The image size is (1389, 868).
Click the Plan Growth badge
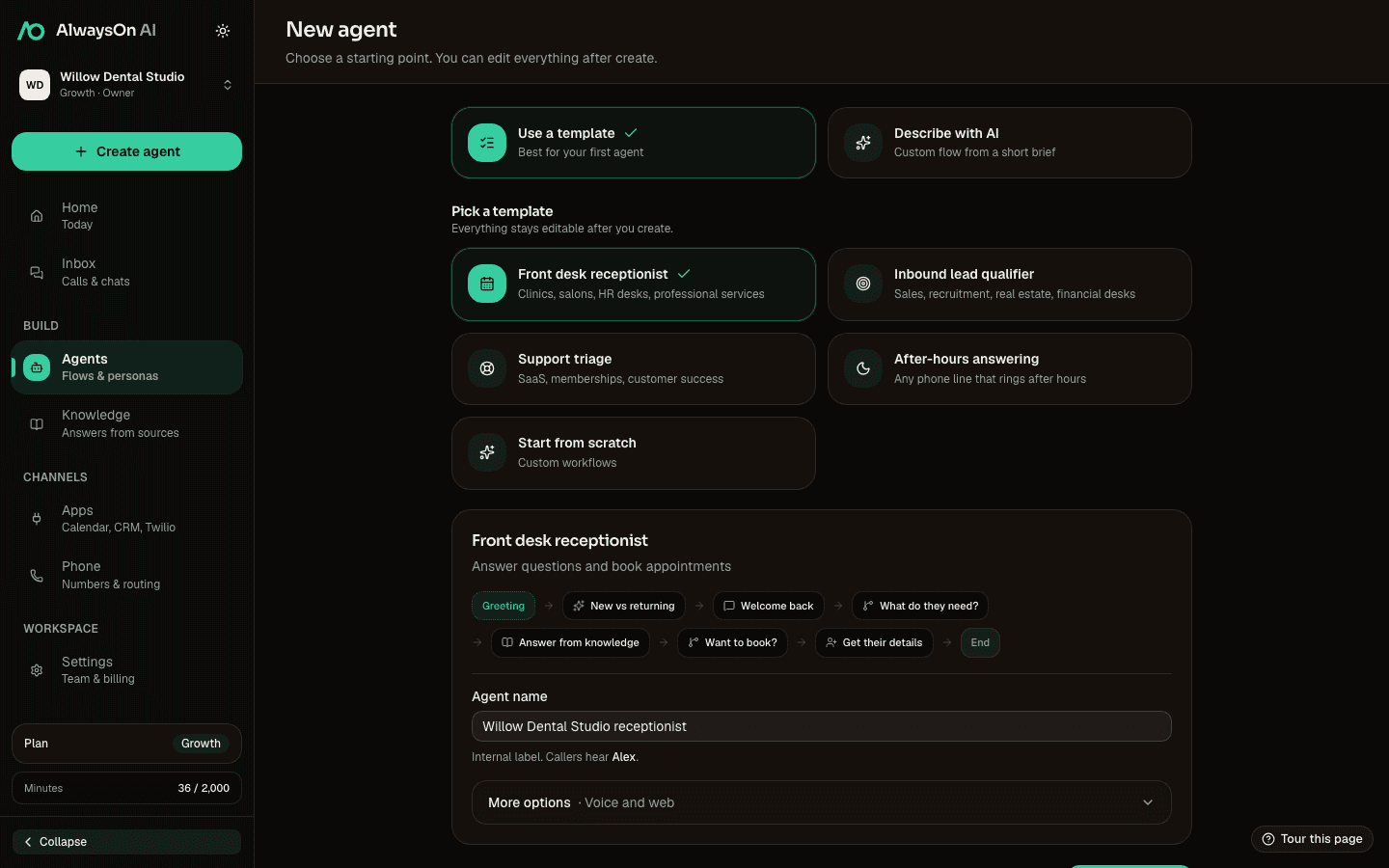click(x=201, y=744)
